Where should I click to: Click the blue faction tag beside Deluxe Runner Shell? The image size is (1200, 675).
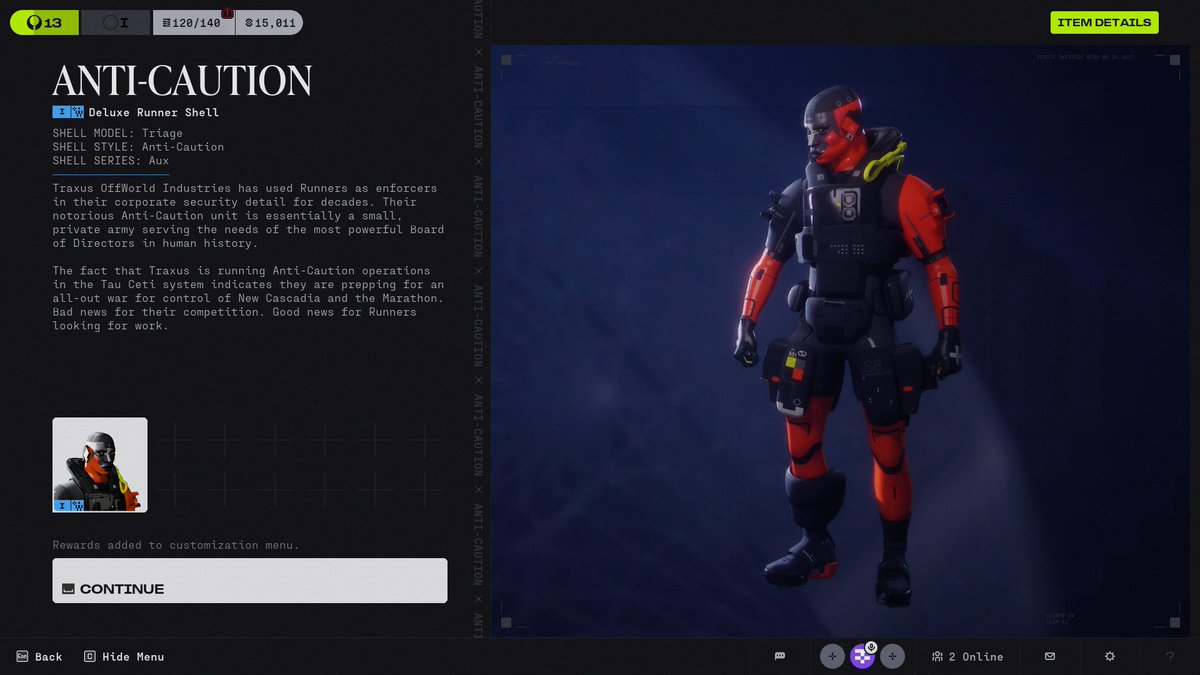78,112
